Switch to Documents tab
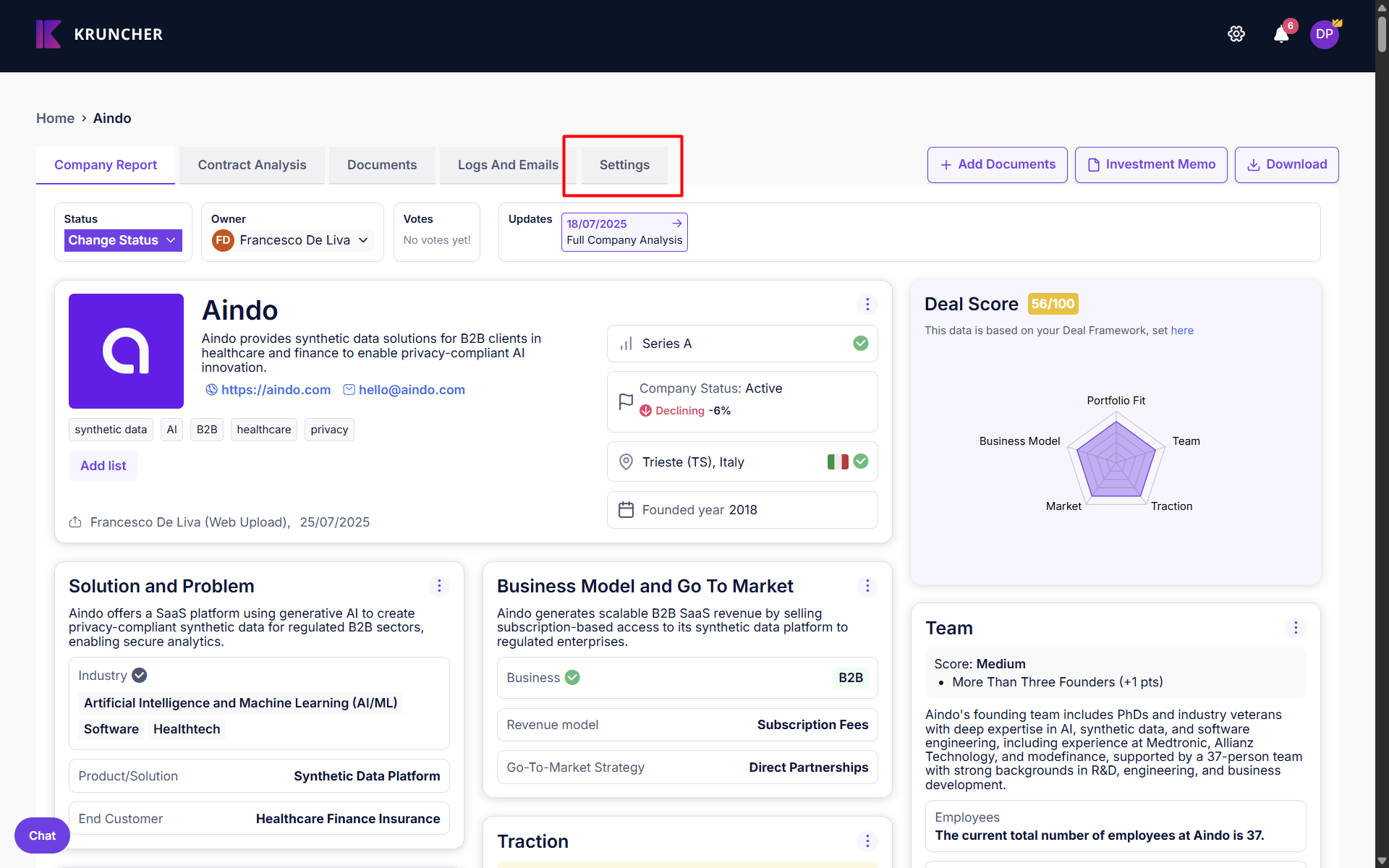Screen dimensions: 1389x868 point(382,165)
